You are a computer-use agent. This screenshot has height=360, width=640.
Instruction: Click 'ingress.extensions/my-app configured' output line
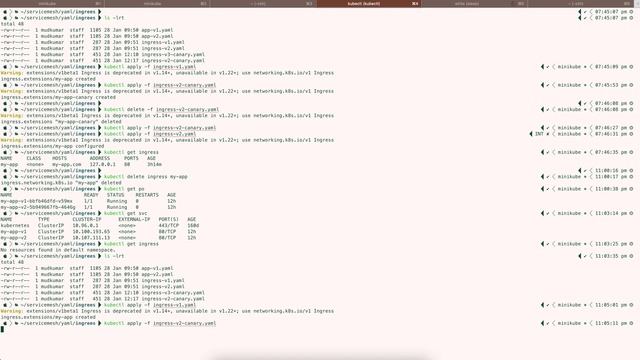click(52, 146)
